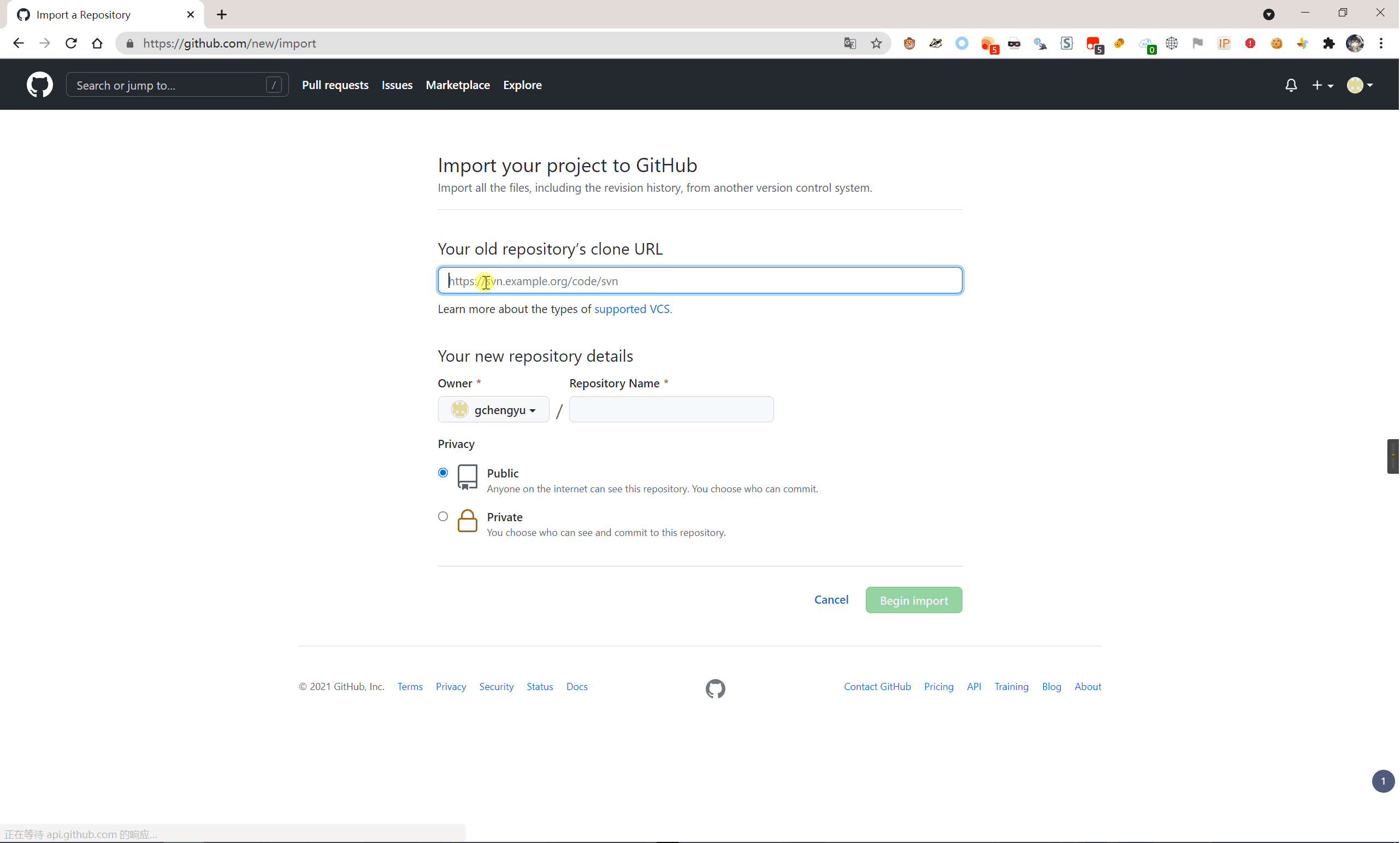1400x843 pixels.
Task: Open the colorful pinwheel extension
Action: click(1302, 43)
